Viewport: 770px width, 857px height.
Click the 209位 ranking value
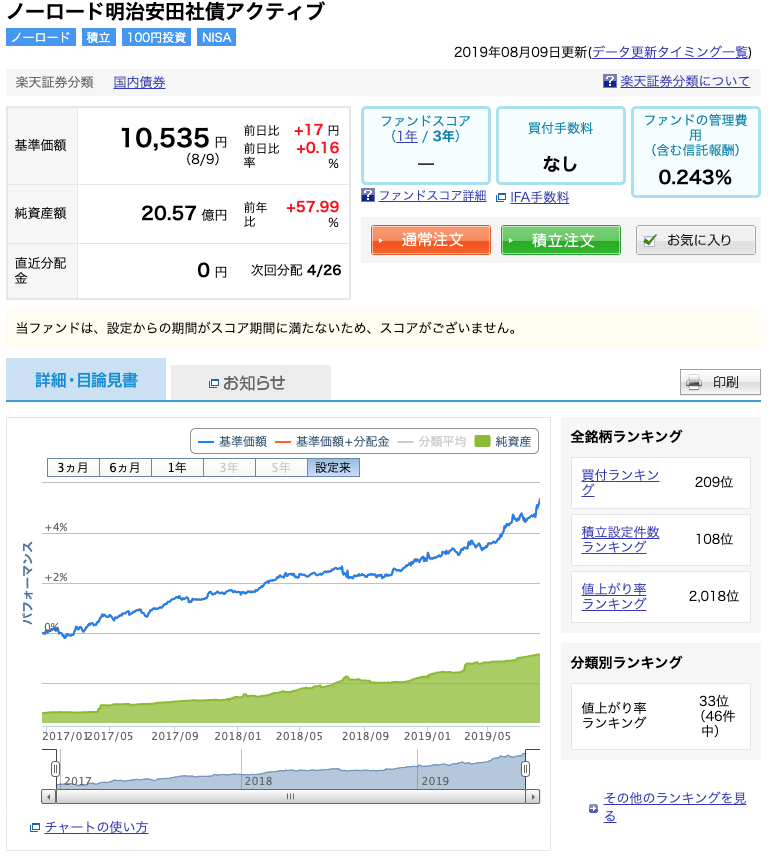pos(714,483)
